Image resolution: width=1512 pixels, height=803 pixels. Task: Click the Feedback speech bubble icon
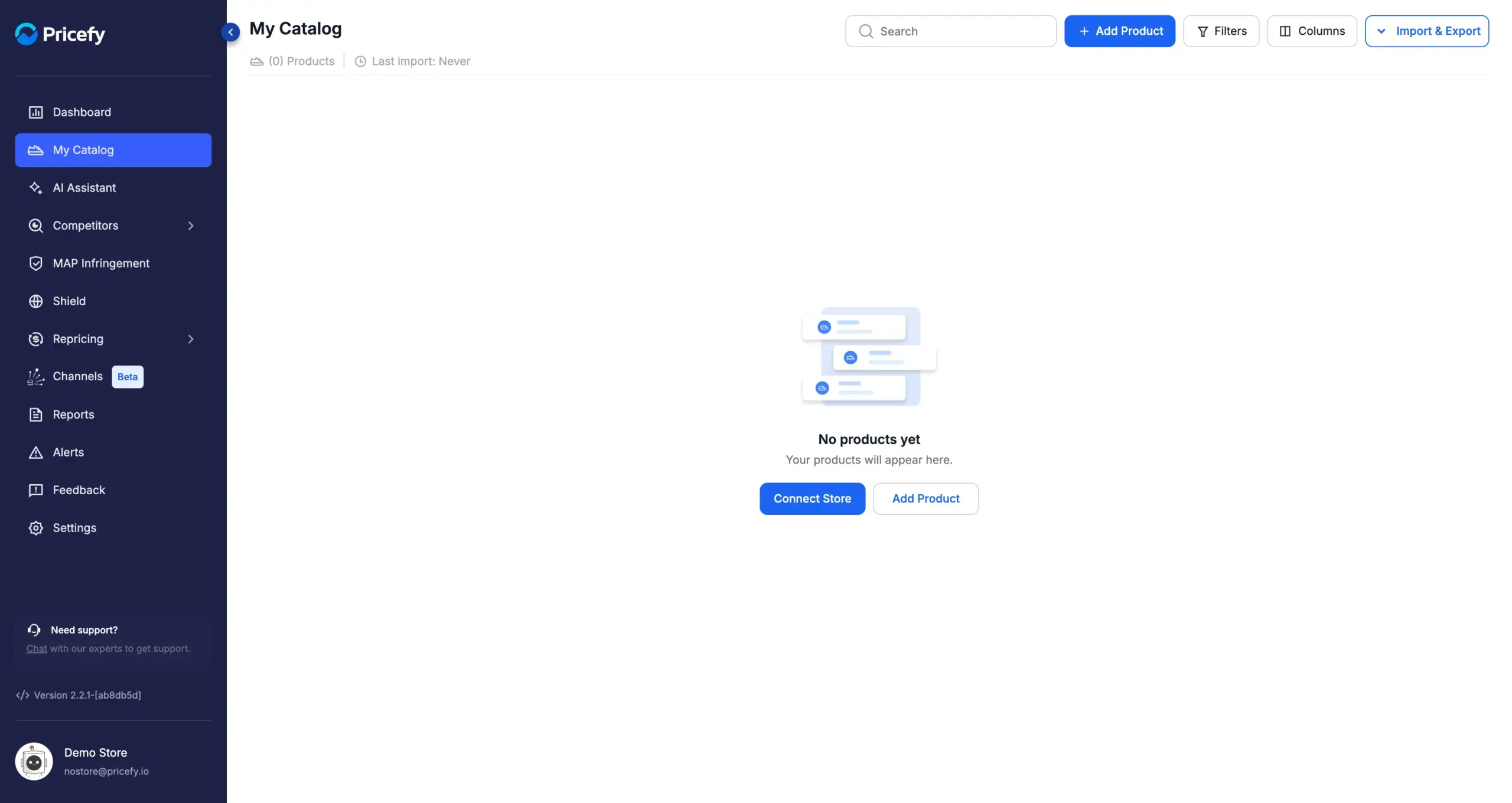pos(35,490)
